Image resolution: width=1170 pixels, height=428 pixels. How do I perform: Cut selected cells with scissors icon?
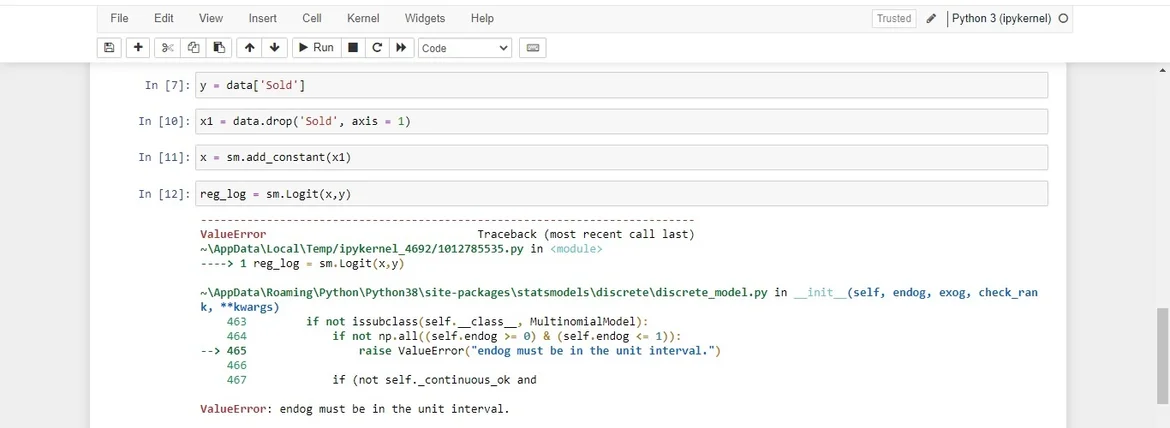coord(168,48)
